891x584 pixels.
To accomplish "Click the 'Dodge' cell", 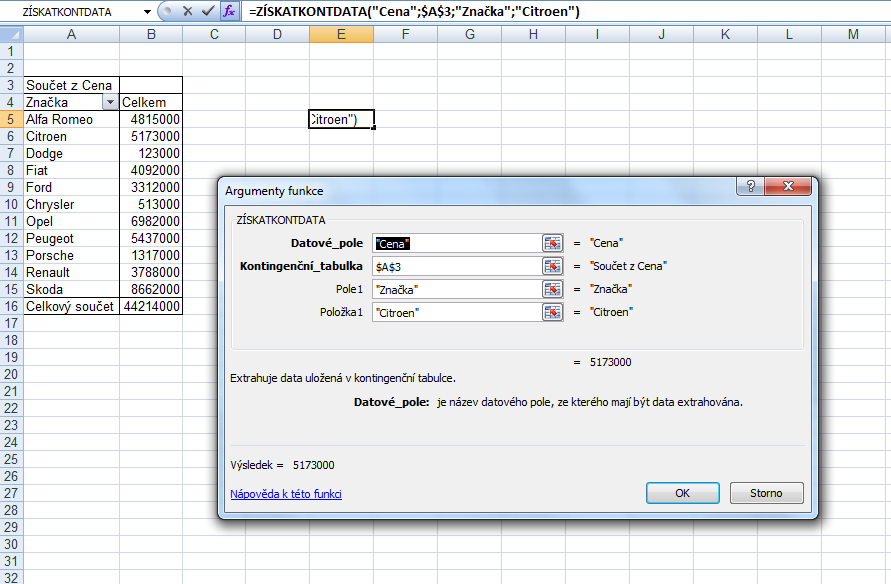I will (72, 153).
